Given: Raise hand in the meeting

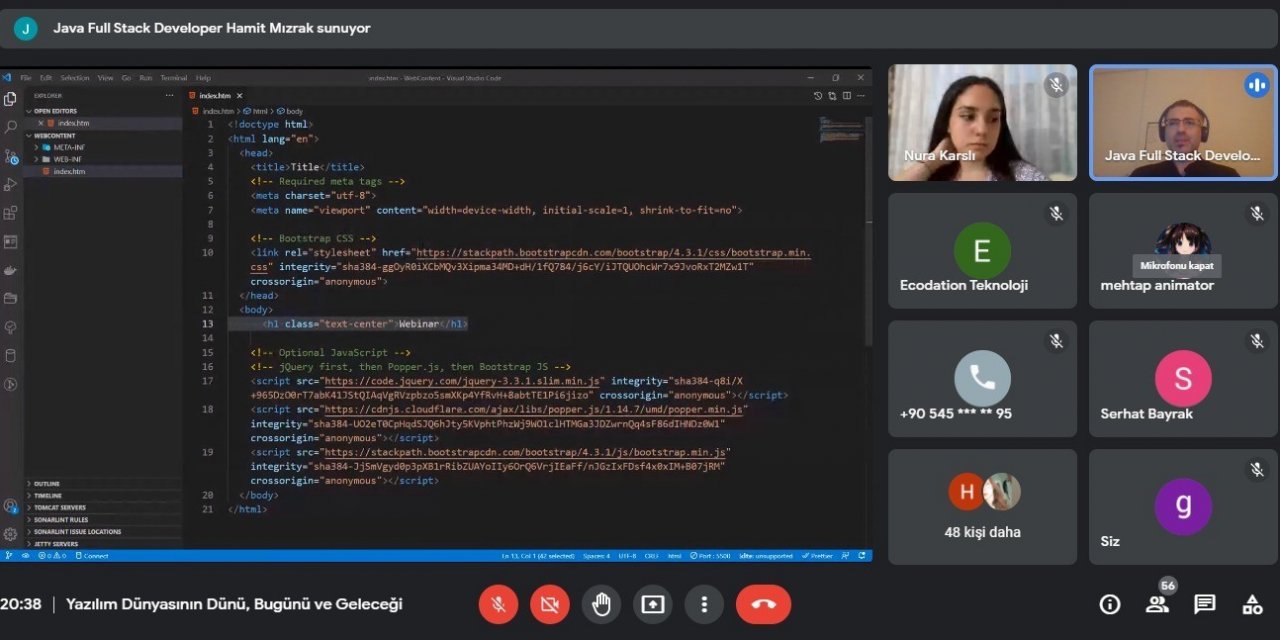Looking at the screenshot, I should (x=601, y=604).
